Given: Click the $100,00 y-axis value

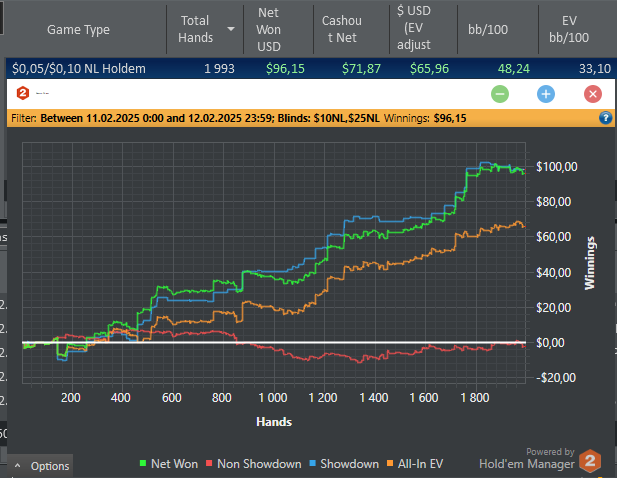Looking at the screenshot, I should 557,167.
